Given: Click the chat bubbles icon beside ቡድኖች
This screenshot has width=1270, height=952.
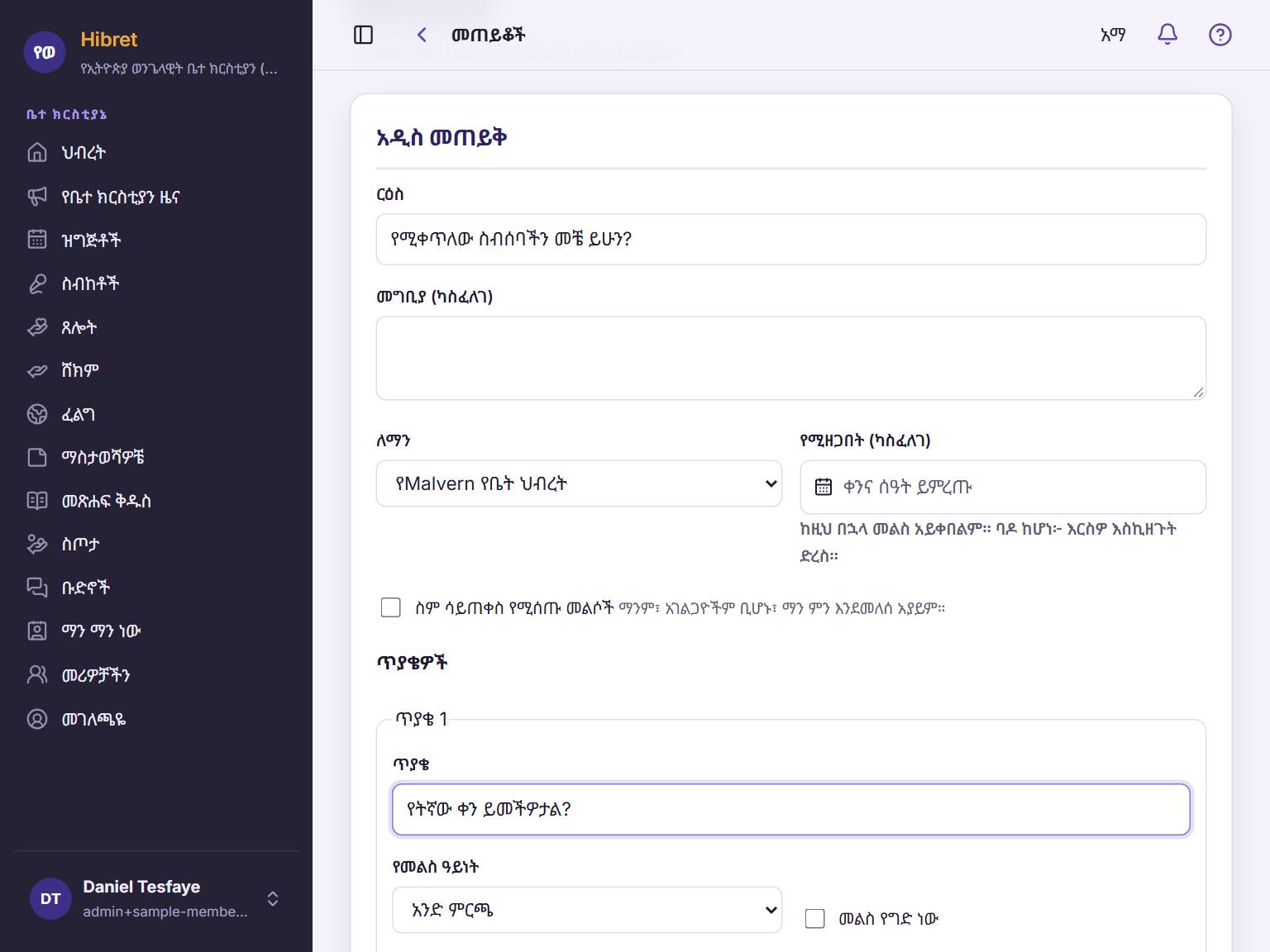Looking at the screenshot, I should pyautogui.click(x=37, y=588).
